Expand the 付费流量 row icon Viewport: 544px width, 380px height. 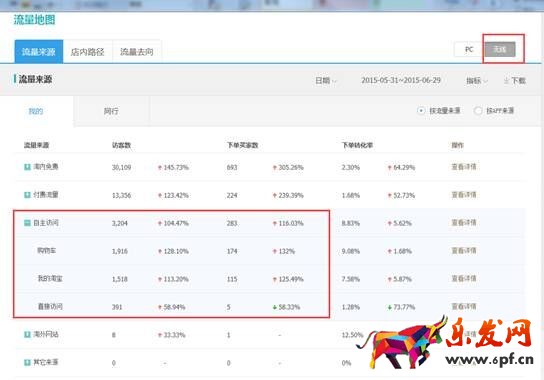(x=27, y=195)
